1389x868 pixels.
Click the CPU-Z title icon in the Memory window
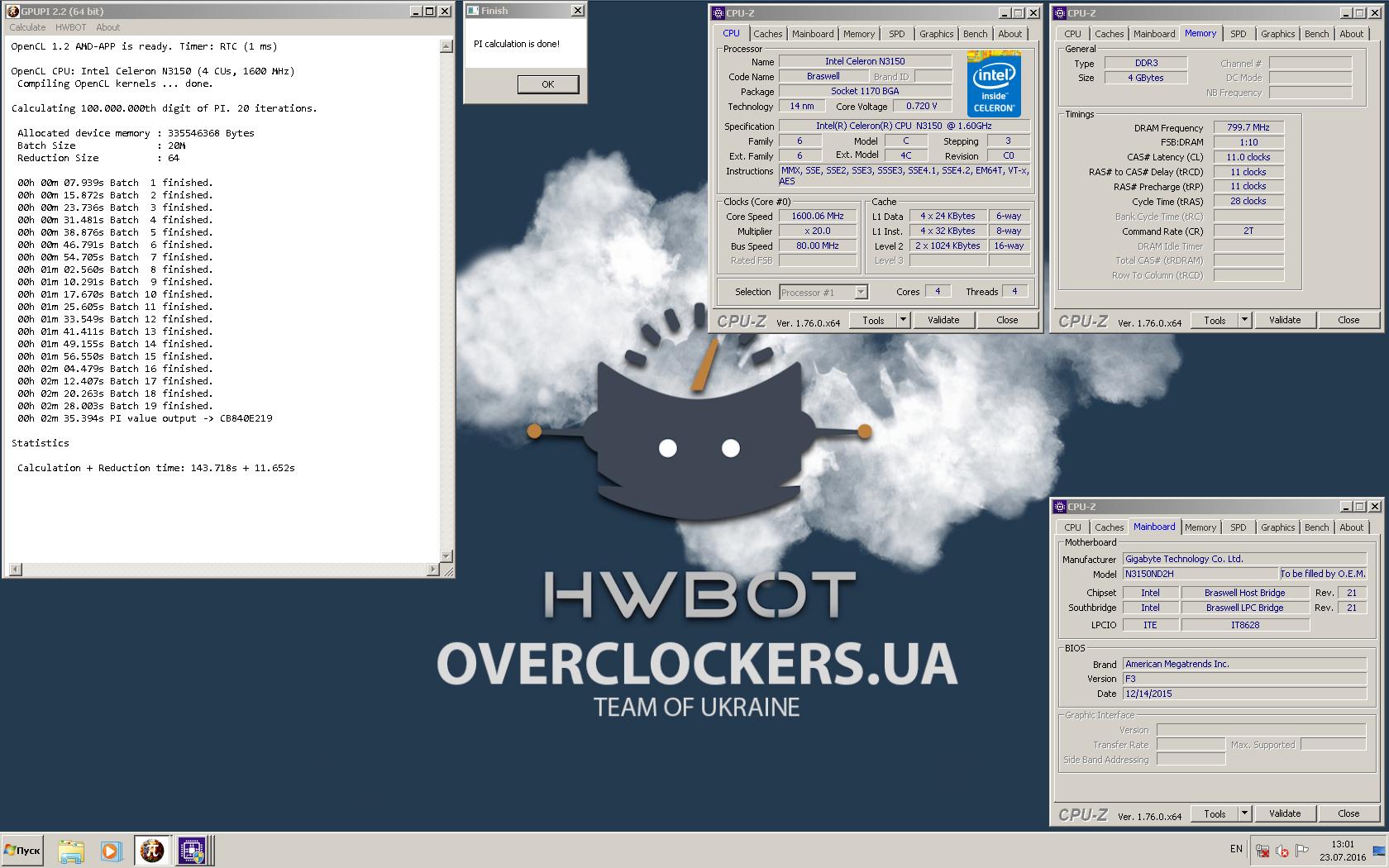1060,12
